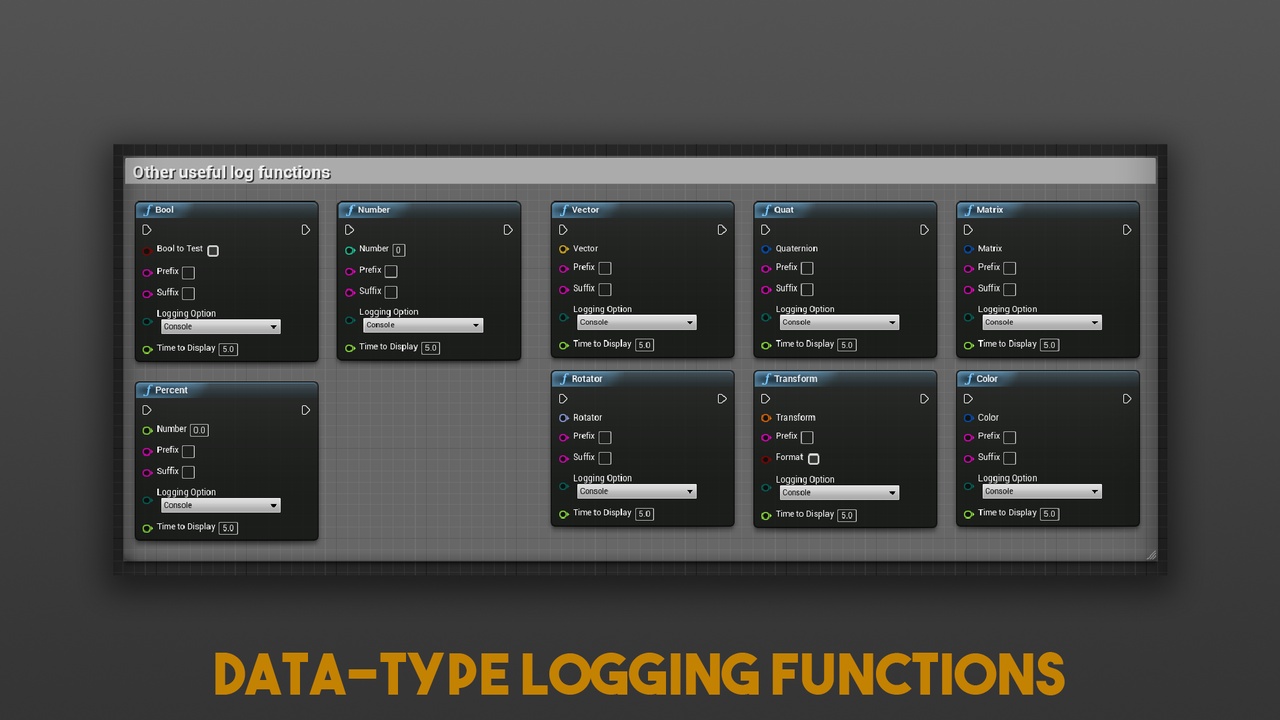Open the Console dropdown on the Percent node
1280x720 pixels.
[218, 504]
